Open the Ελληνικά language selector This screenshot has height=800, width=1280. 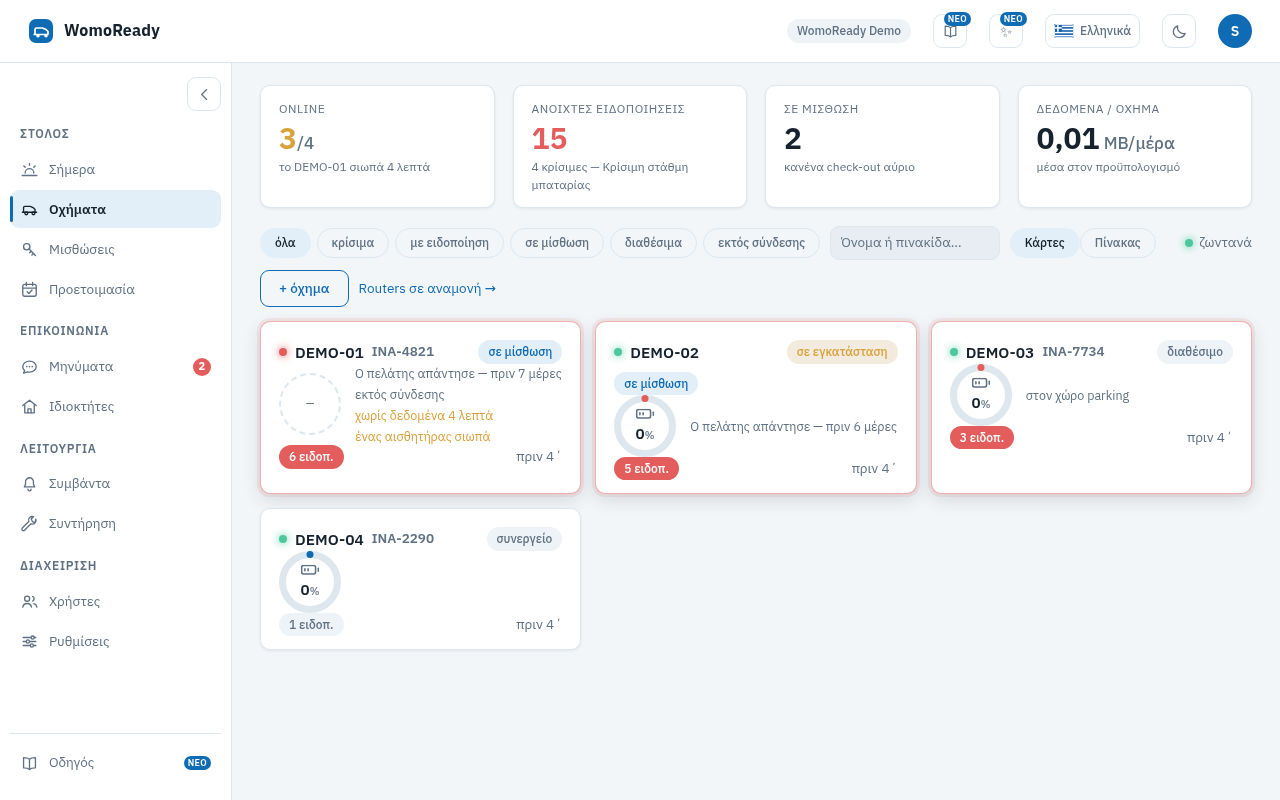pyautogui.click(x=1092, y=31)
